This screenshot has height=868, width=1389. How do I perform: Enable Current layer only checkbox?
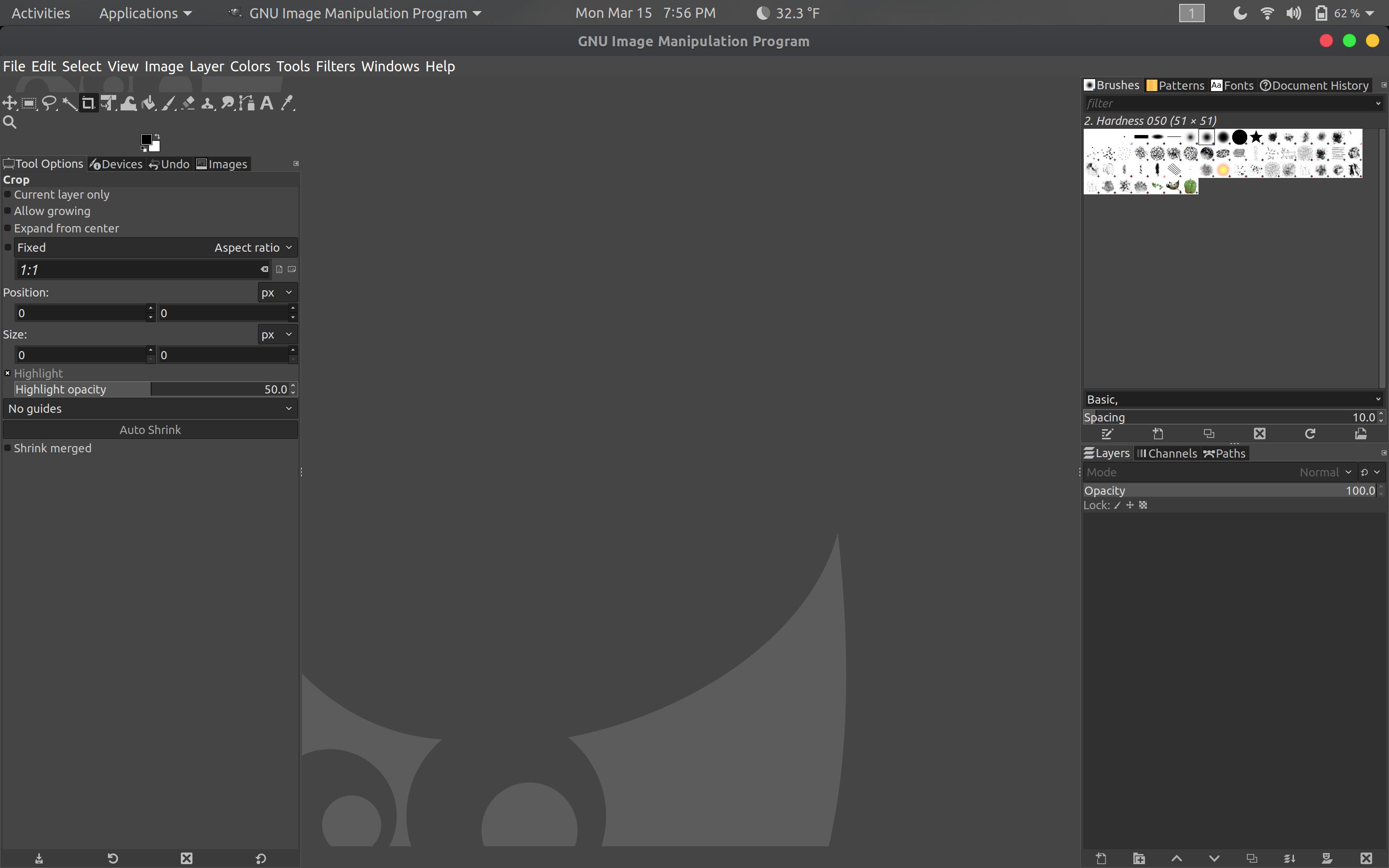pyautogui.click(x=8, y=195)
